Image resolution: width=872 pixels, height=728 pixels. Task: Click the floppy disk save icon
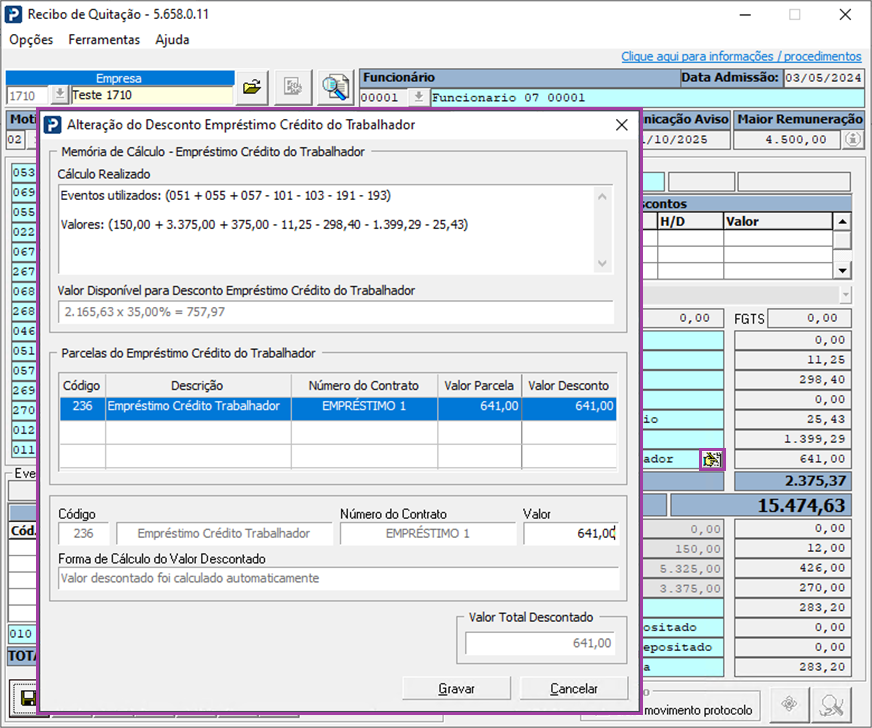point(24,698)
